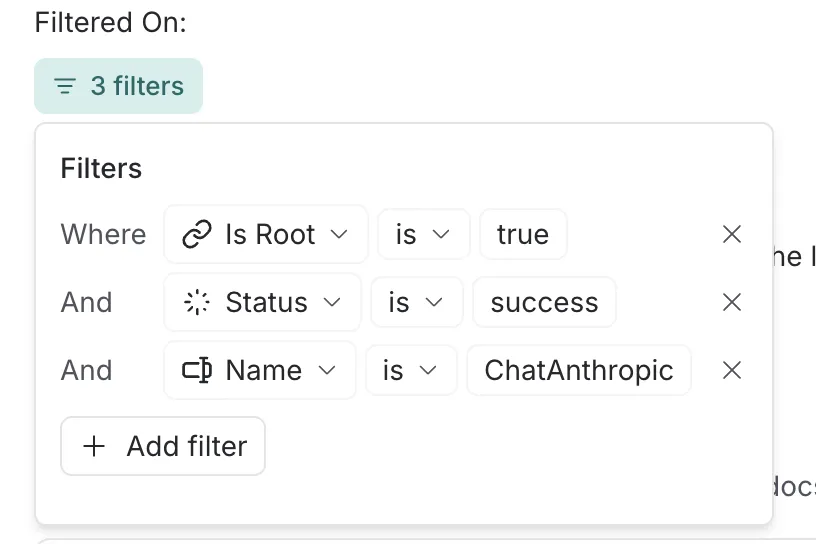Screen dimensions: 816x544
Task: Expand the Status field dropdown
Action: pyautogui.click(x=263, y=303)
